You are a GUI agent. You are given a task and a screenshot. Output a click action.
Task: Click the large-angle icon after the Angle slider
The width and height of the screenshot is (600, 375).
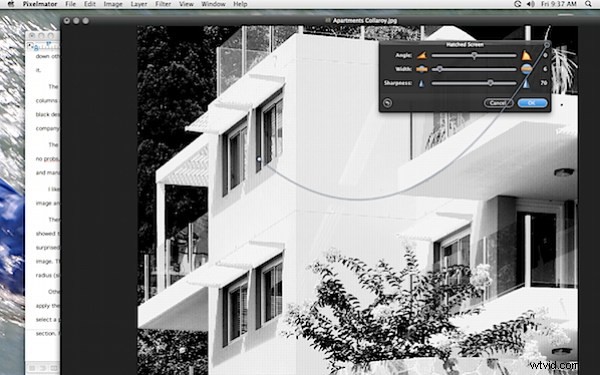[x=527, y=56]
